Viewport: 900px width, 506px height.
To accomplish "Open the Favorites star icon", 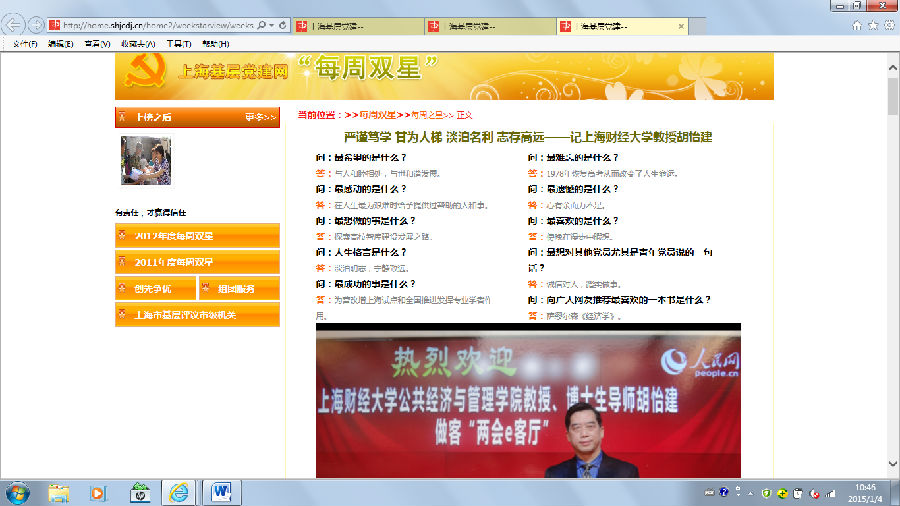I will point(872,25).
